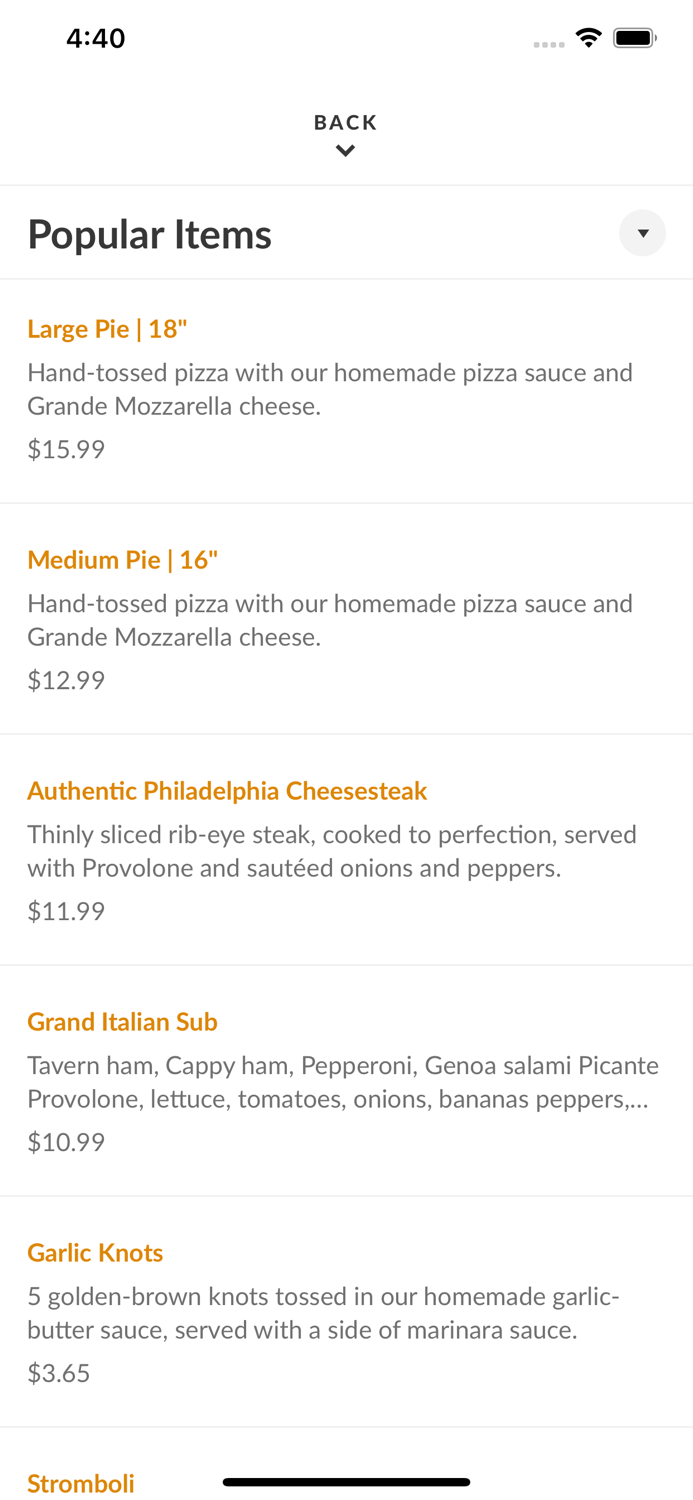The width and height of the screenshot is (693, 1500).
Task: Tap the $15.99 price on Large Pie
Action: point(66,449)
